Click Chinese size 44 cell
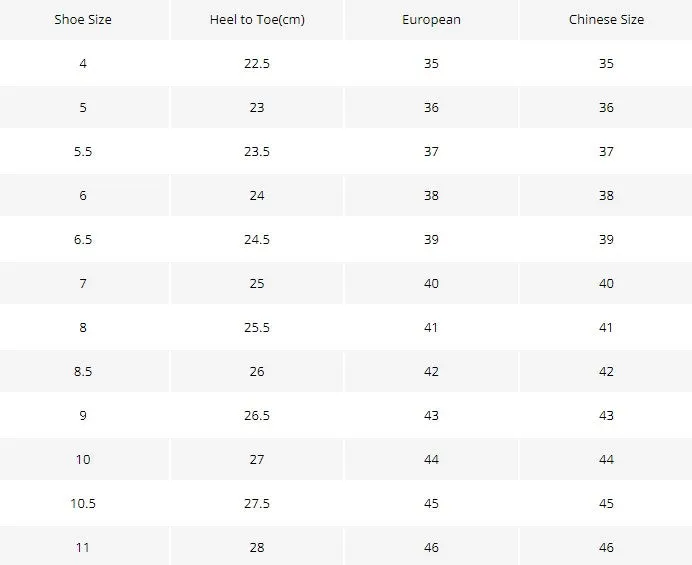Viewport: 692px width, 565px height. coord(606,460)
